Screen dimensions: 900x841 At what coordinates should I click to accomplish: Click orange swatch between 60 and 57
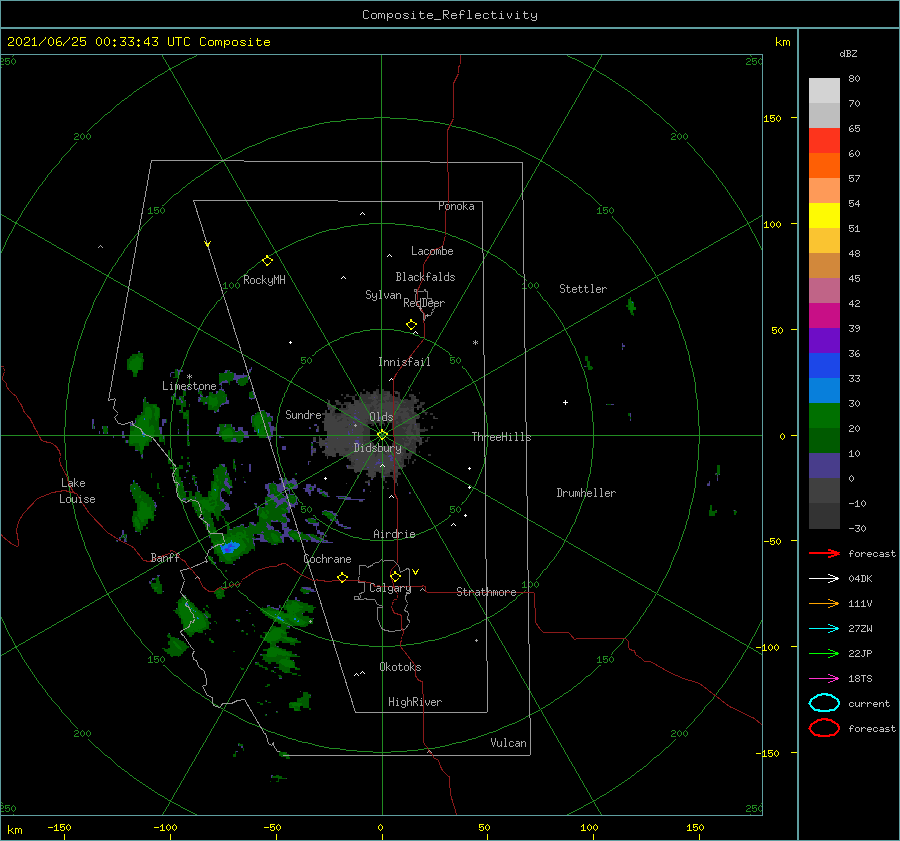pos(824,166)
